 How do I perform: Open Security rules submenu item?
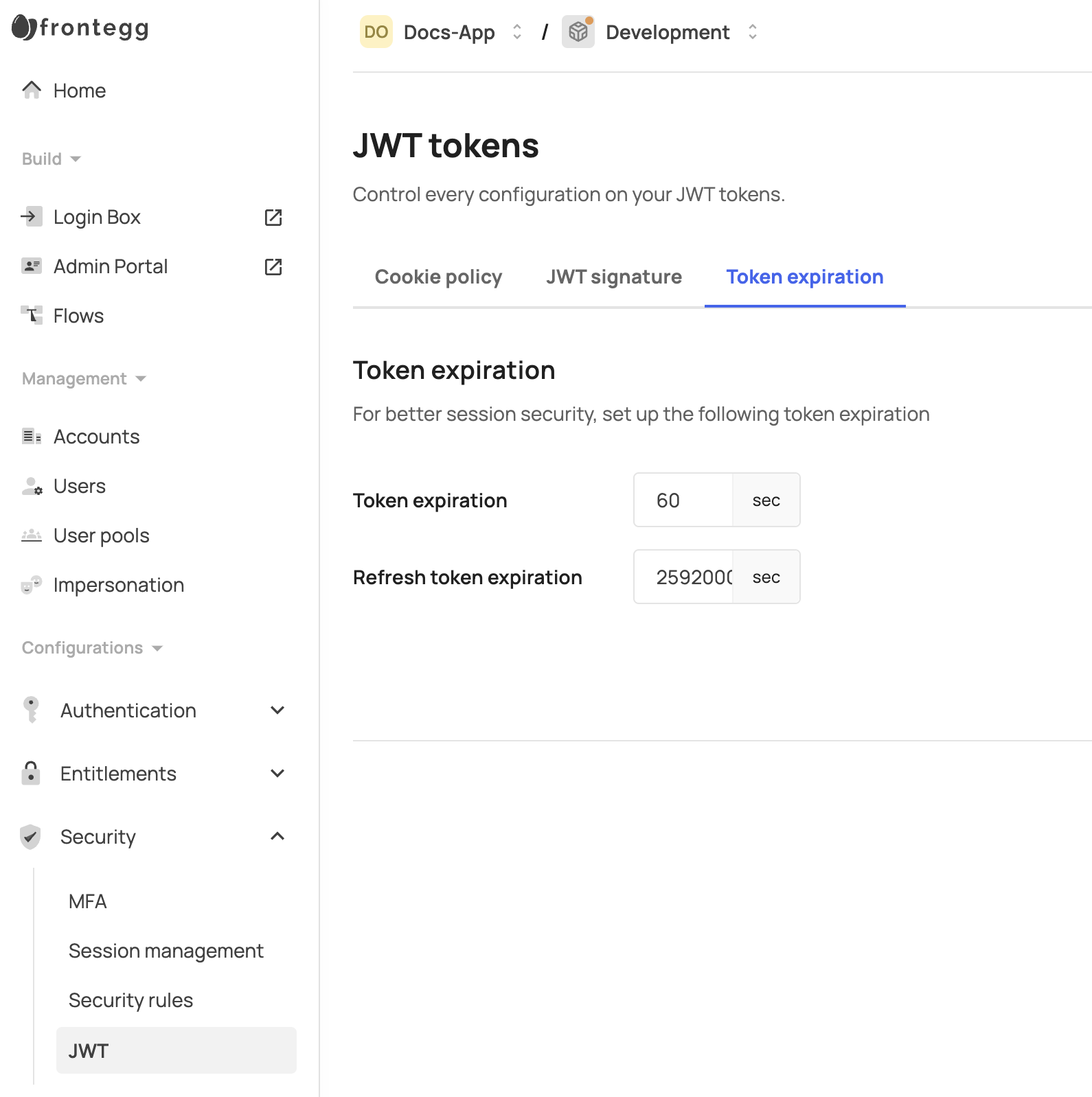click(x=131, y=1000)
